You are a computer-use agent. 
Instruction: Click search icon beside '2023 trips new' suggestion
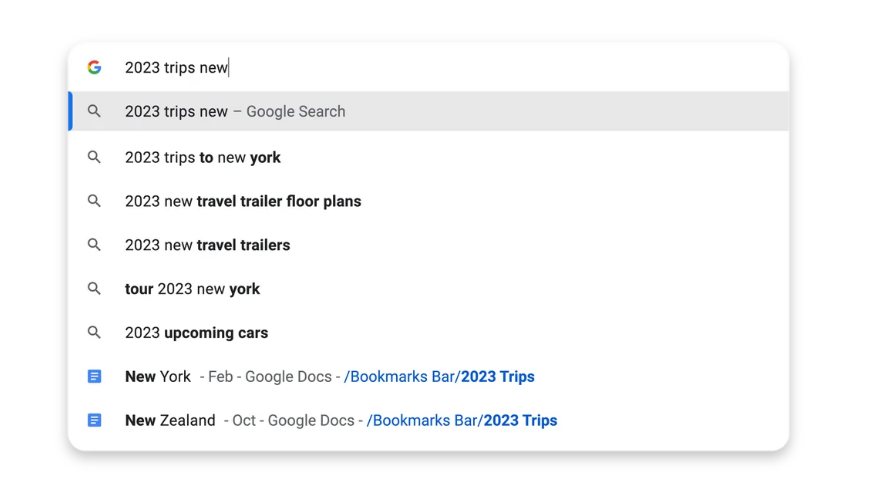pos(94,111)
